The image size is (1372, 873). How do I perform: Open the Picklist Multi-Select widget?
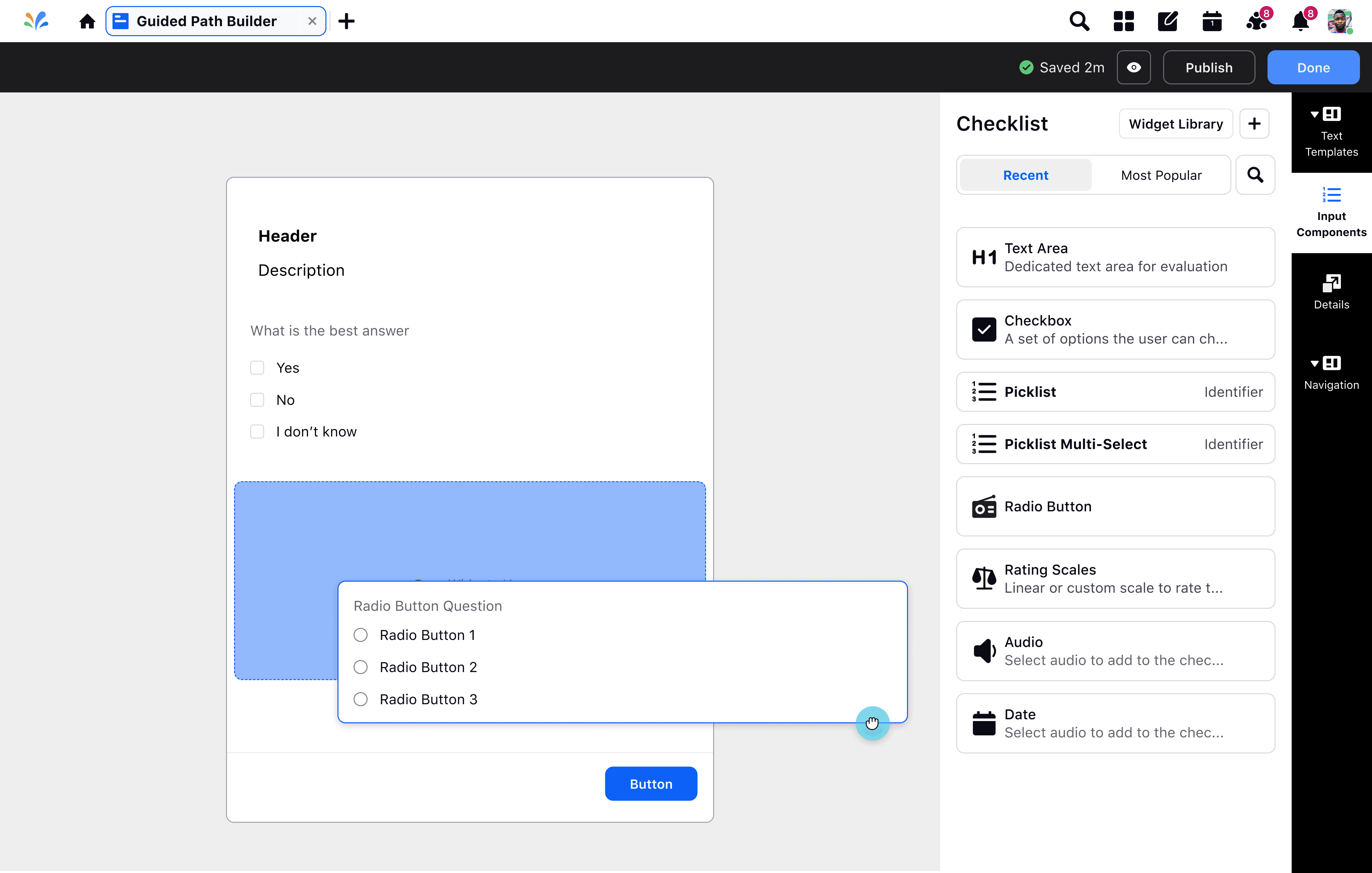1115,444
